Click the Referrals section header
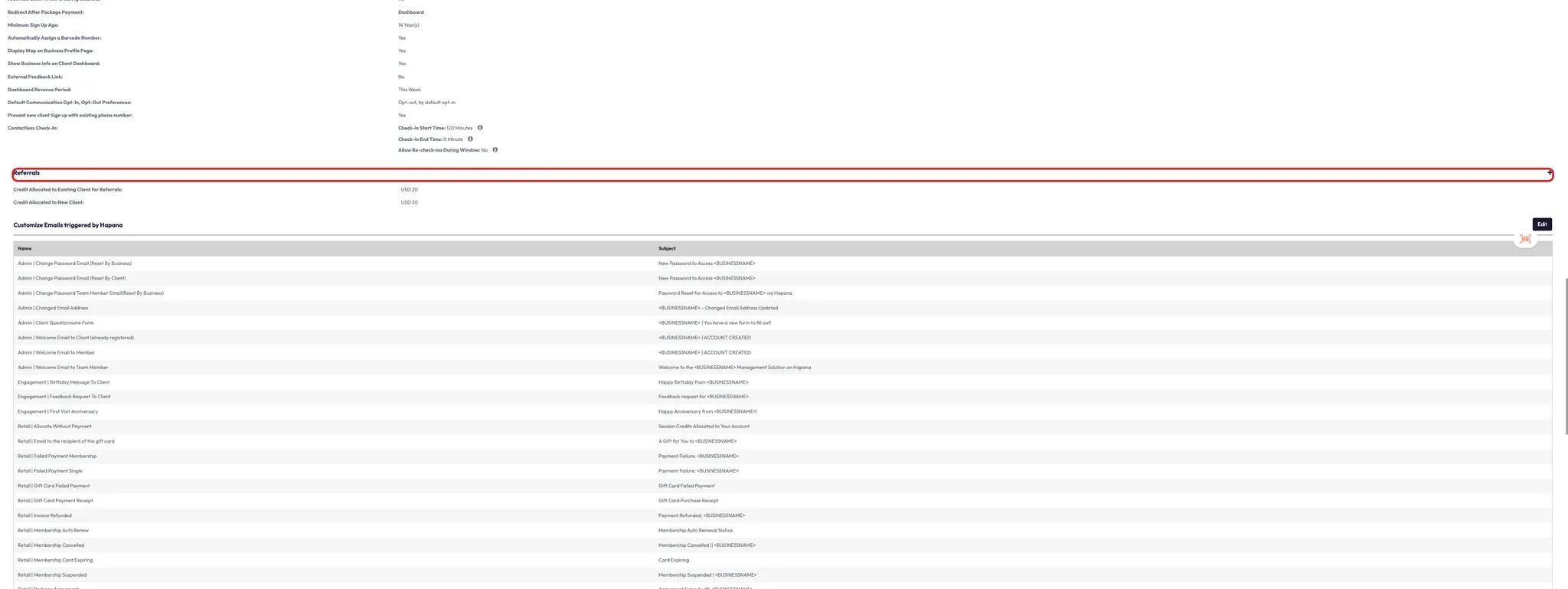 (27, 173)
